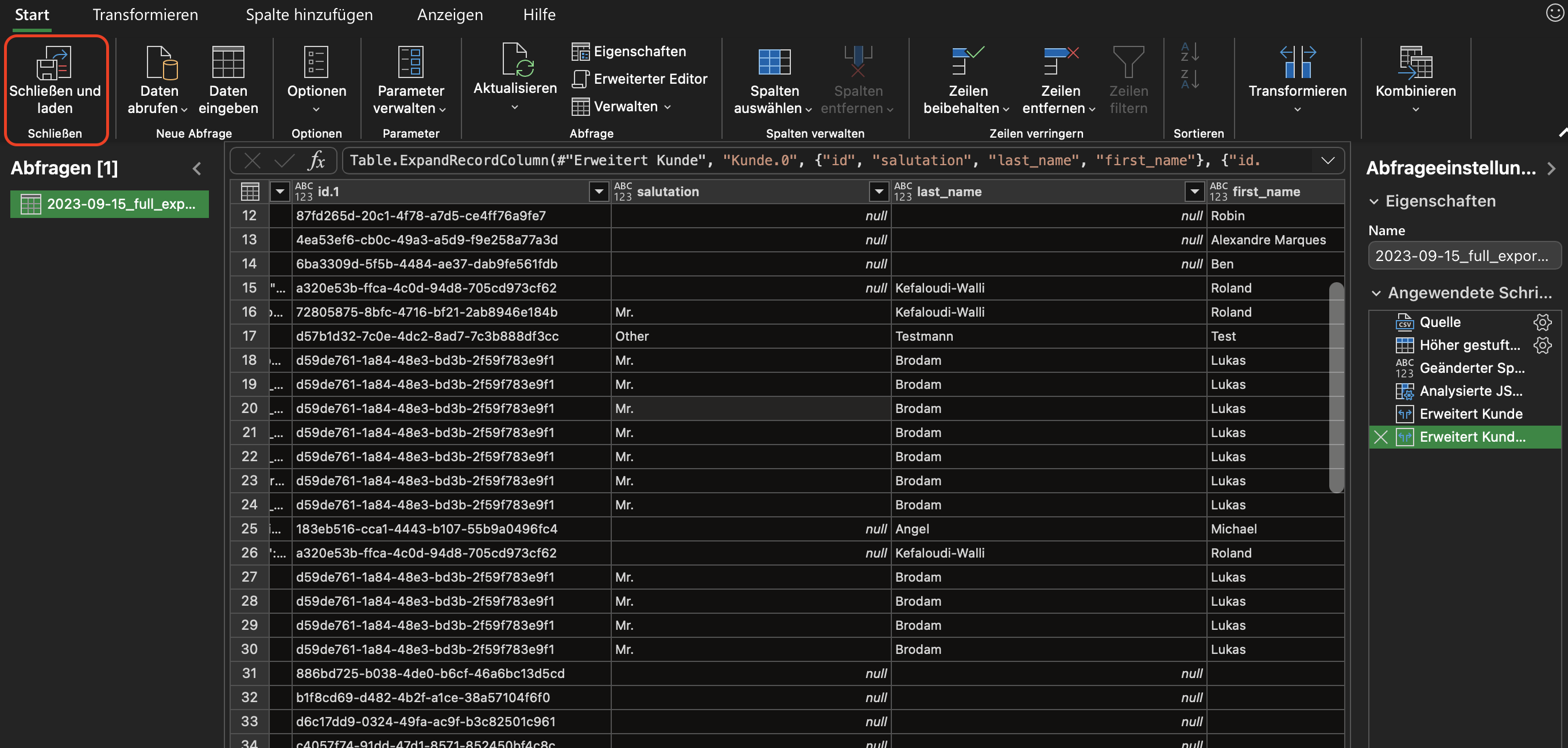
Task: Click the cell containing Alexandre Marques
Action: [x=1275, y=240]
